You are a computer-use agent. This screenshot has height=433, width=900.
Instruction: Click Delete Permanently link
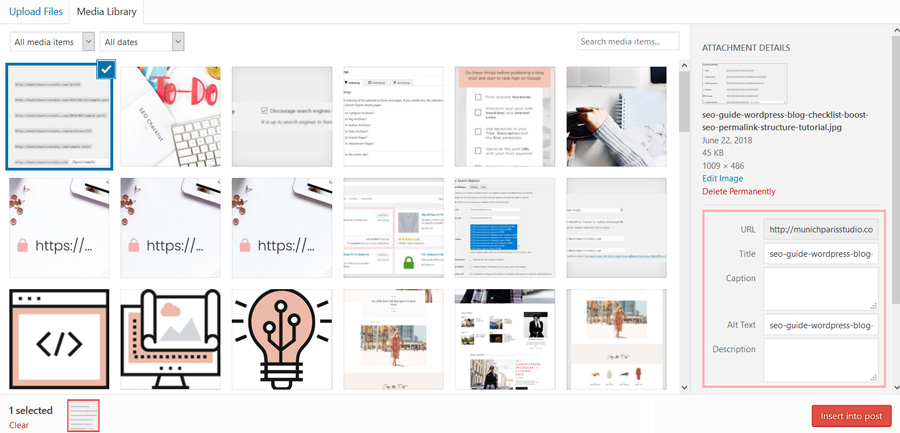739,191
